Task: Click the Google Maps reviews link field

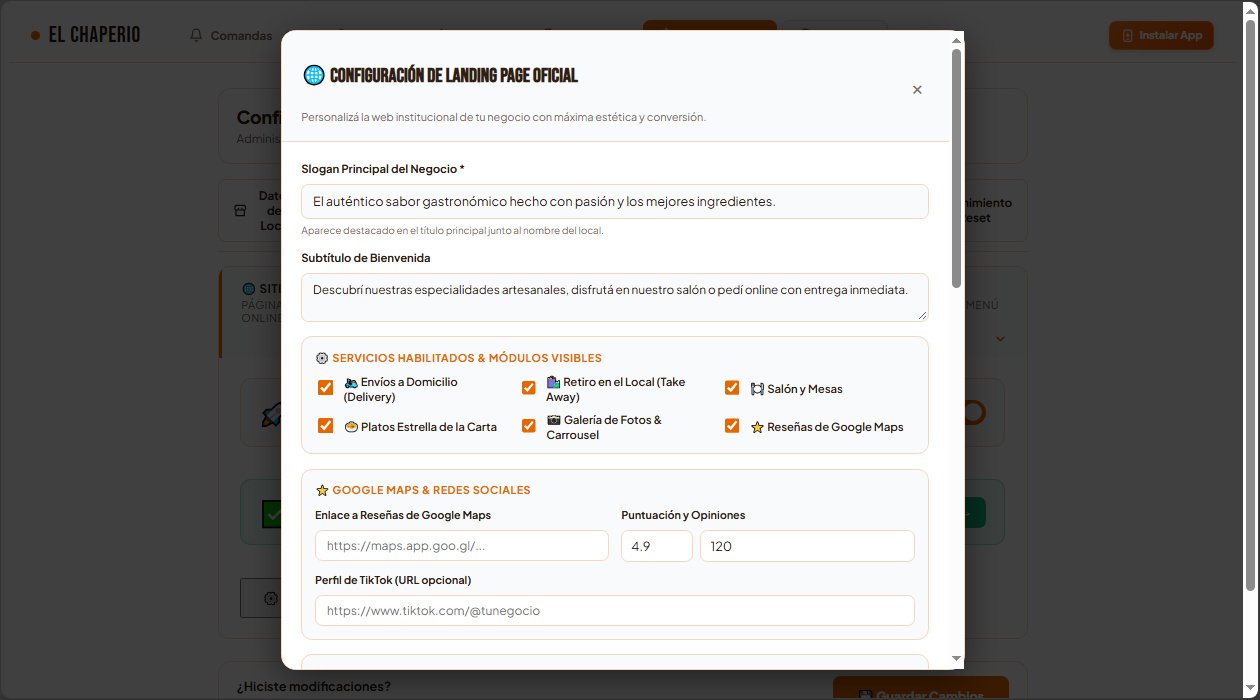Action: (x=462, y=546)
